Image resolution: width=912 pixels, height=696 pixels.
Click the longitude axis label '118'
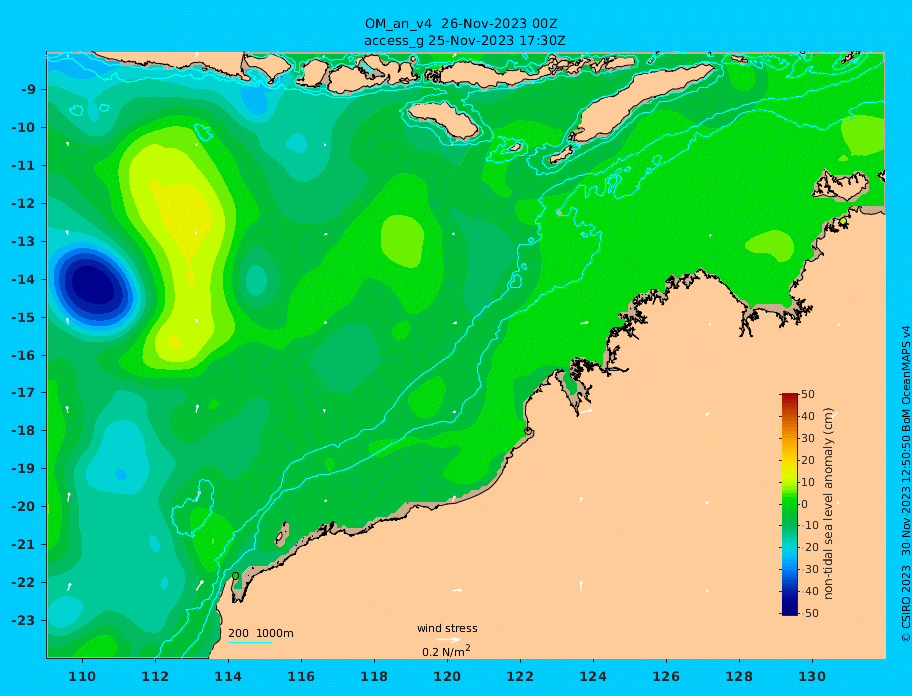[x=375, y=677]
